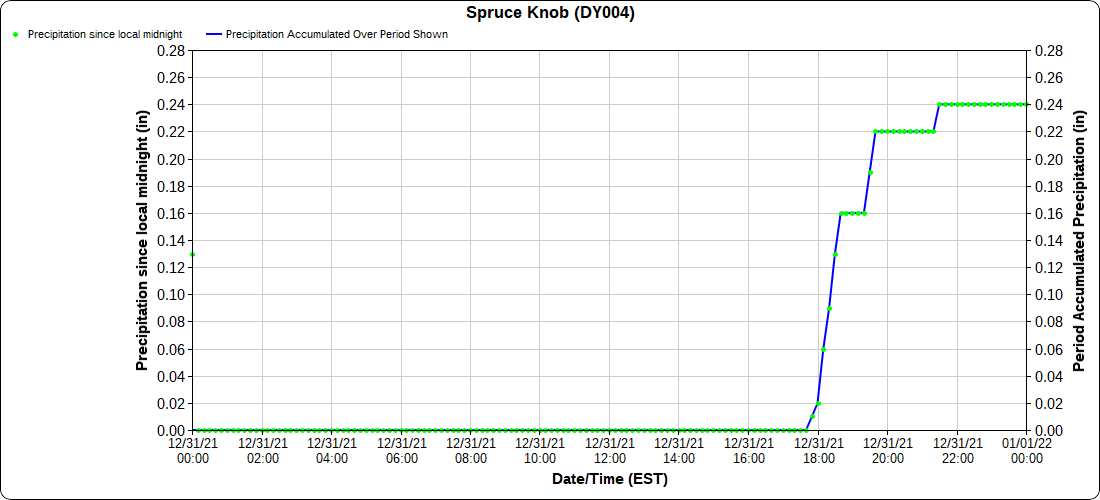This screenshot has width=1100, height=500.
Task: Toggle the 'Precipitation since local midnight' legend label
Action: point(104,34)
